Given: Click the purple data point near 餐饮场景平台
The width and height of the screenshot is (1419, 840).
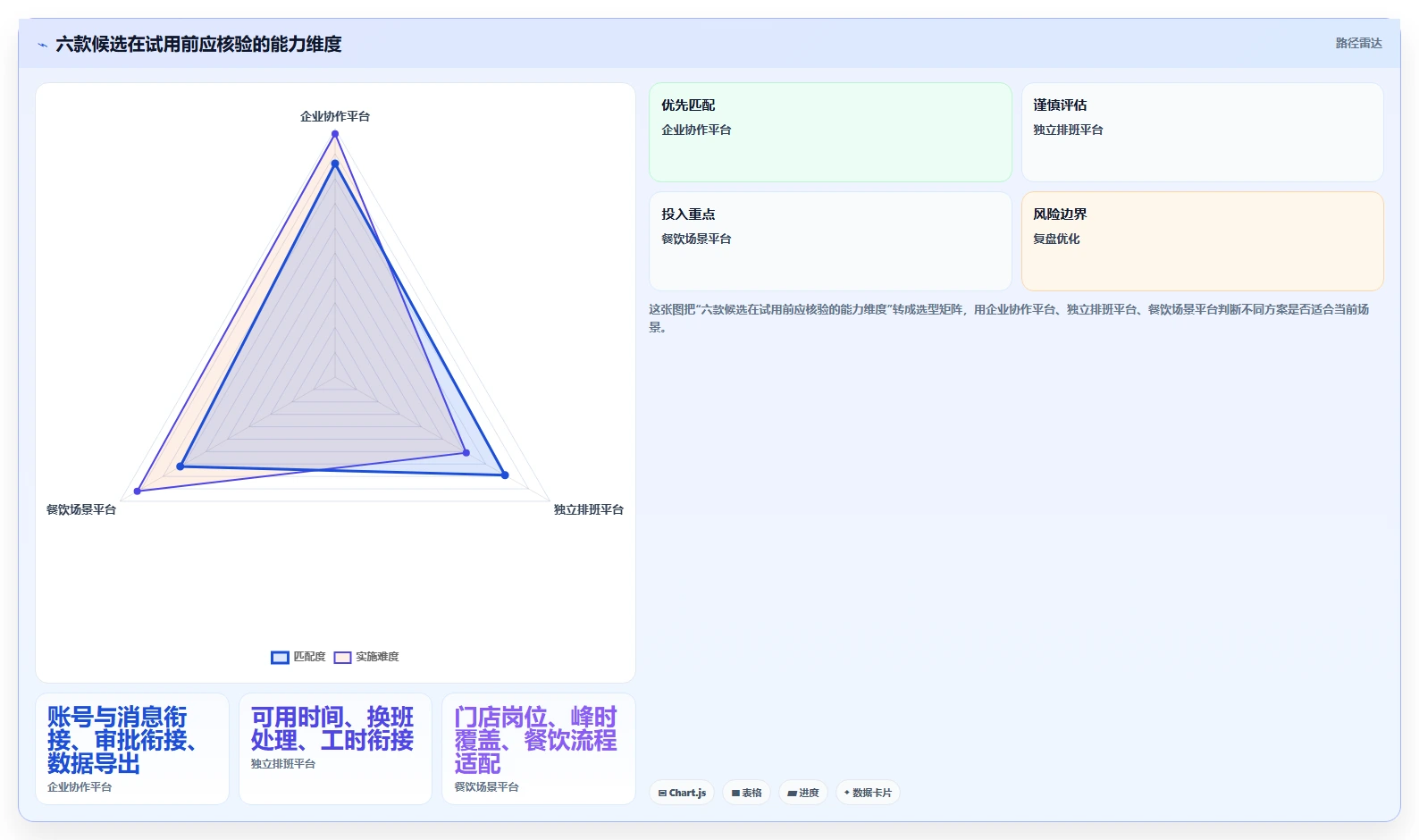Looking at the screenshot, I should (x=138, y=491).
